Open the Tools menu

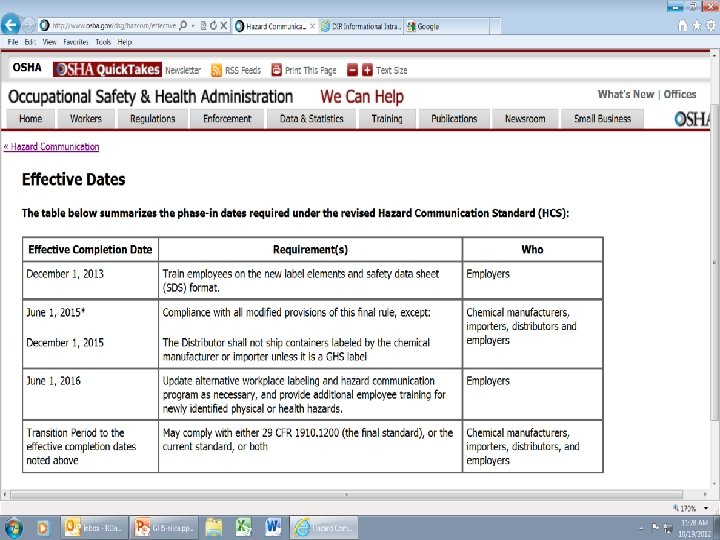point(103,42)
